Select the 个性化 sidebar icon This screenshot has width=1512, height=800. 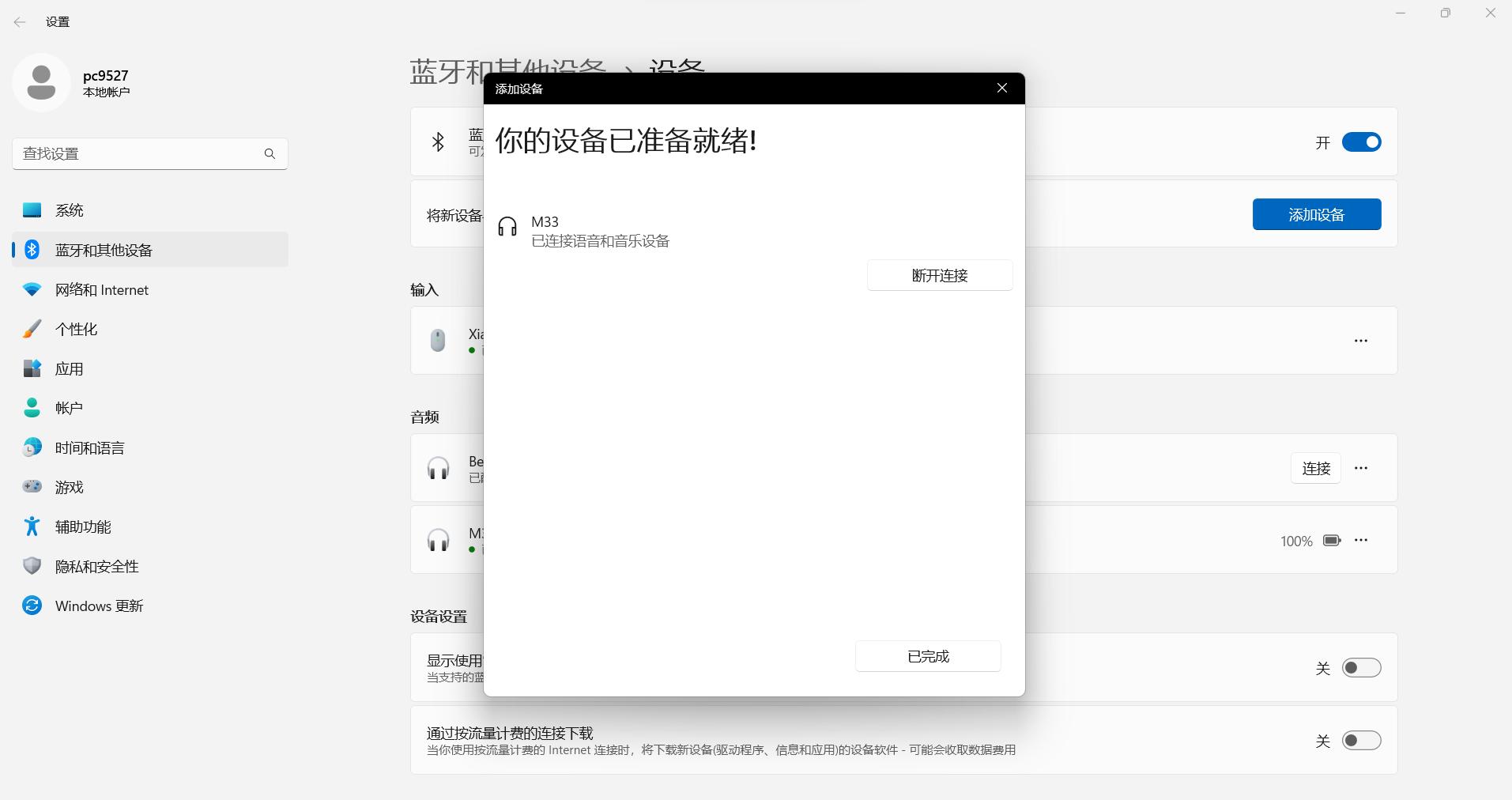point(31,328)
